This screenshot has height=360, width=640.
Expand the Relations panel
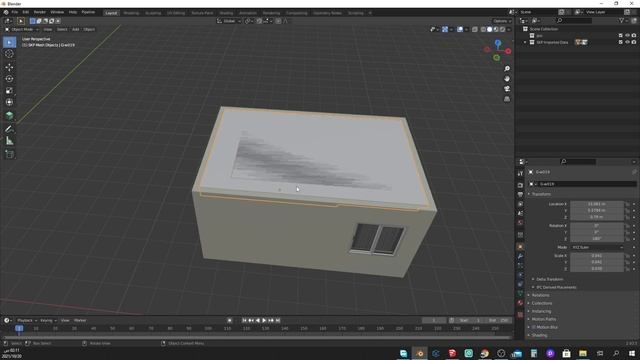(x=540, y=295)
